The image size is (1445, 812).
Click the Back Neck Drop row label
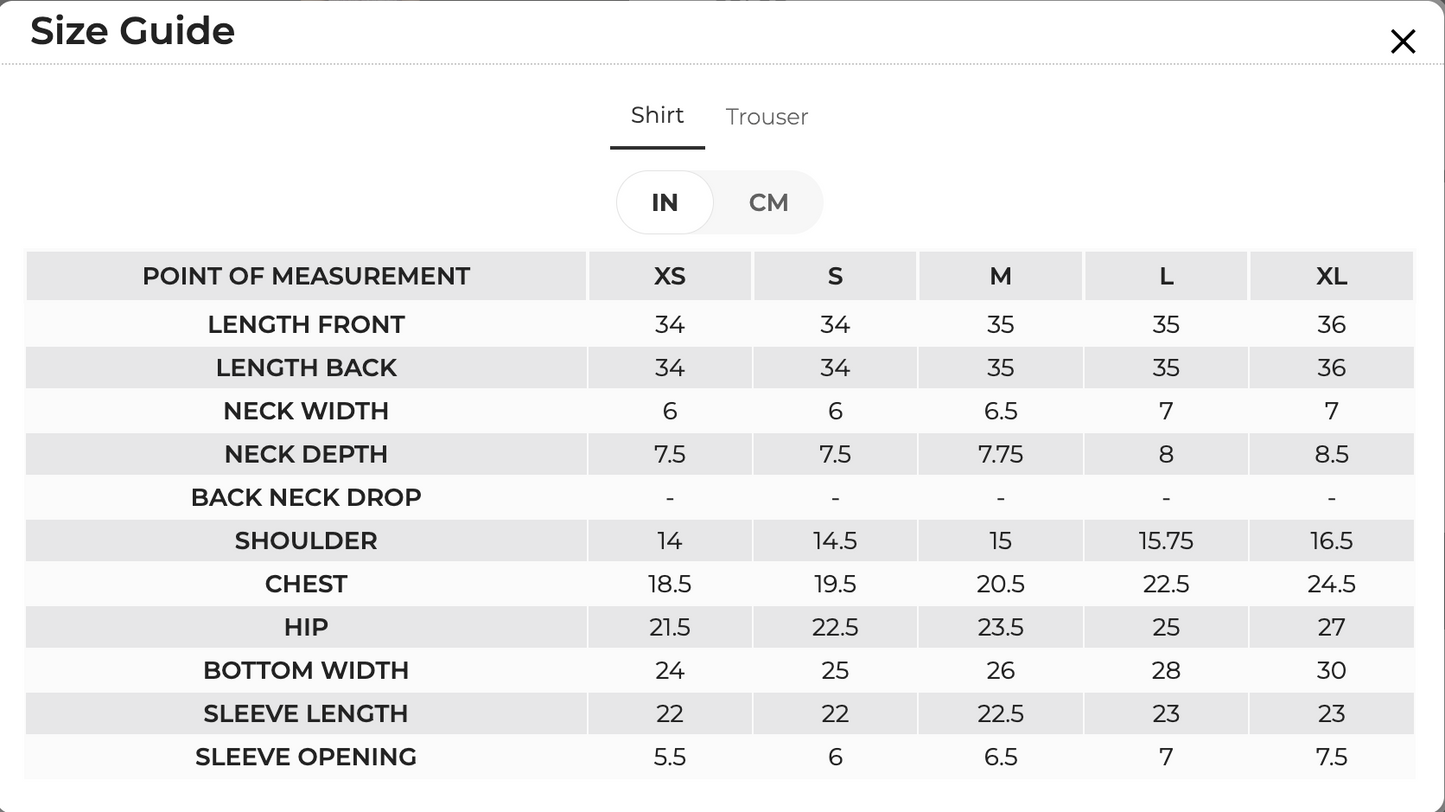pos(306,498)
